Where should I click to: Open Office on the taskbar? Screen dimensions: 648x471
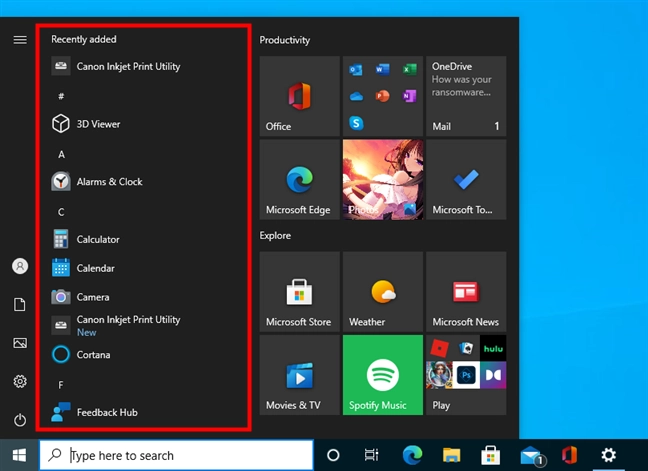click(569, 455)
